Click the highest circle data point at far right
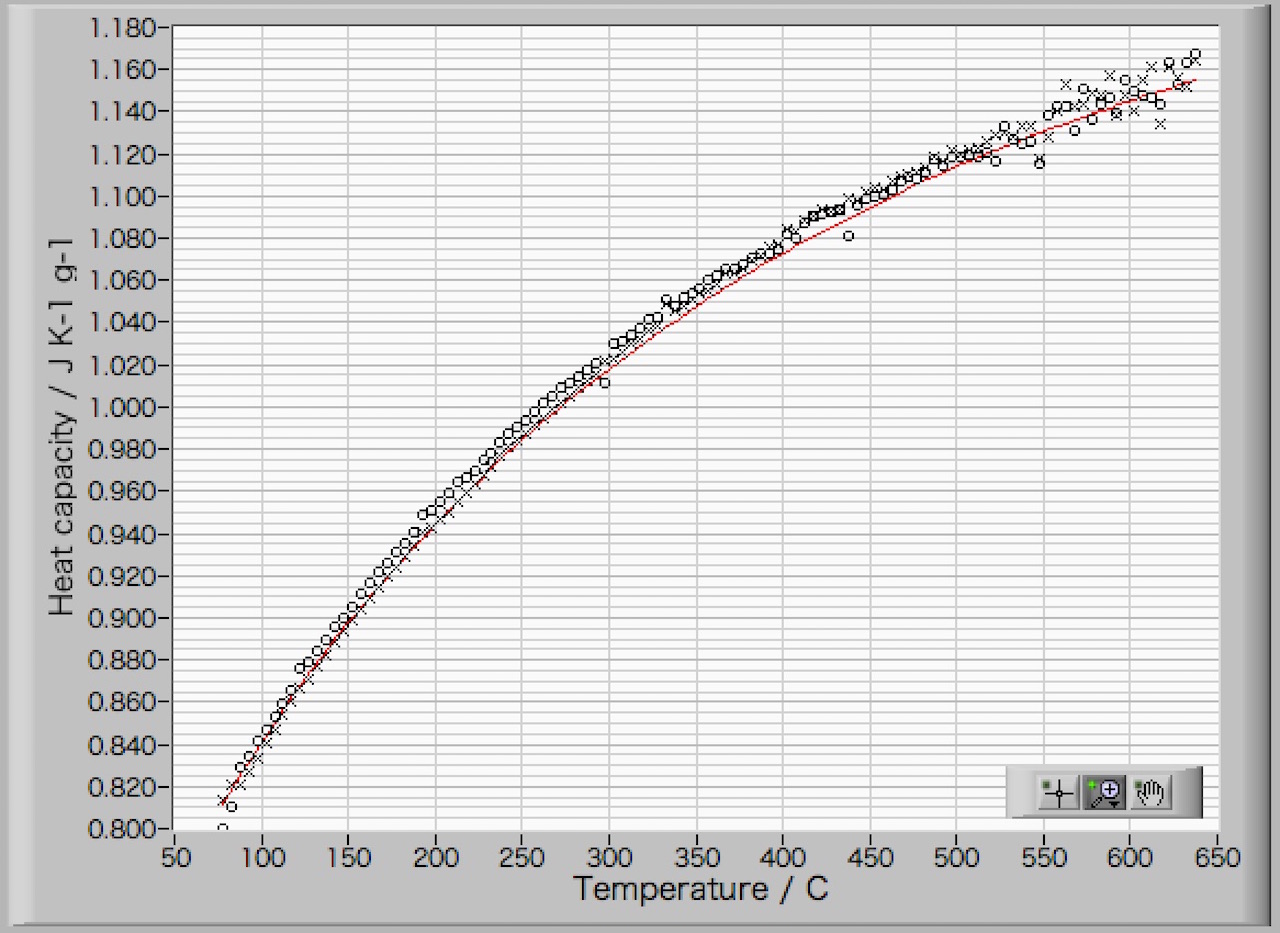This screenshot has width=1280, height=933. (1195, 54)
